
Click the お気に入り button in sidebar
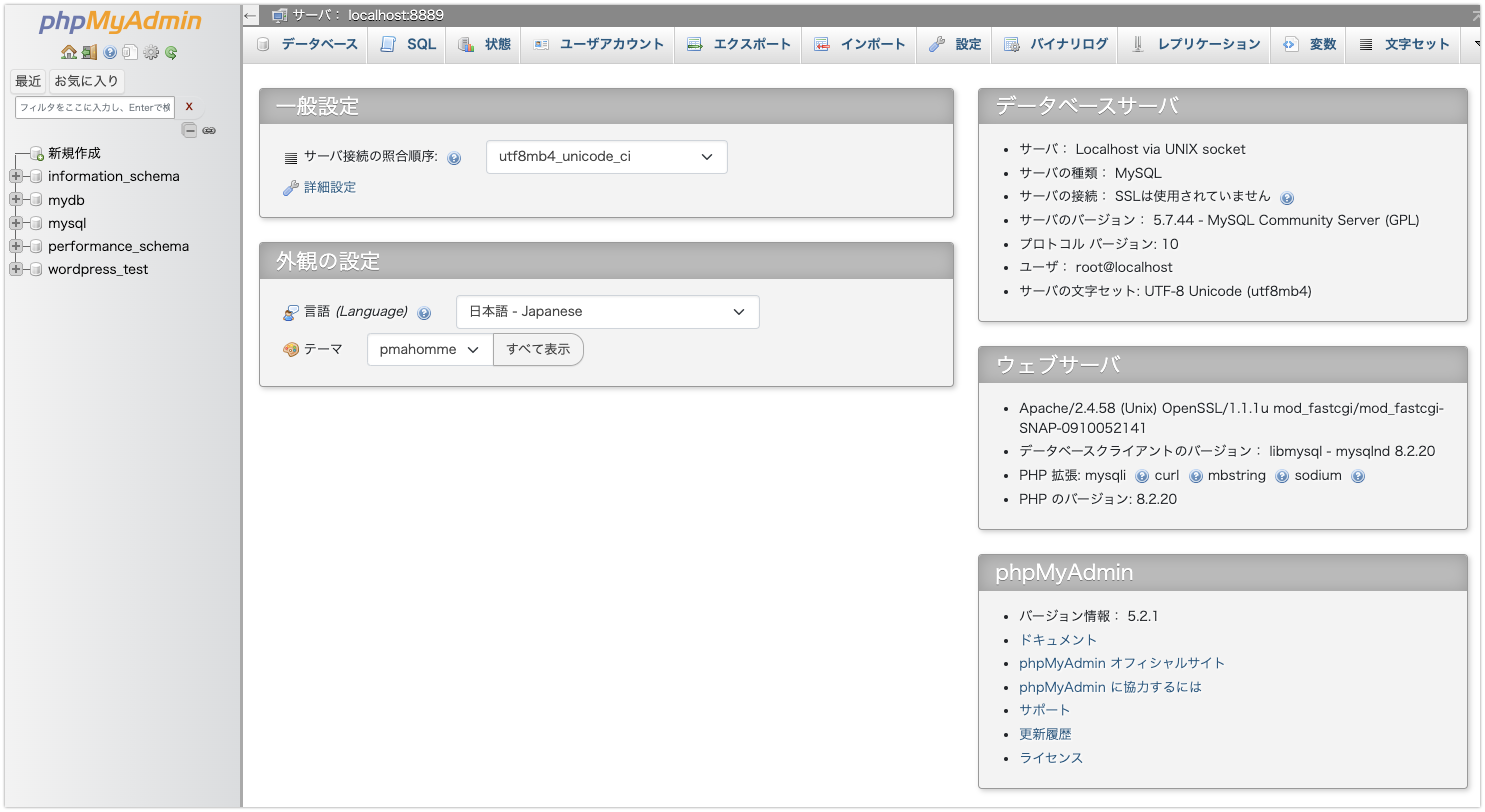[x=87, y=81]
